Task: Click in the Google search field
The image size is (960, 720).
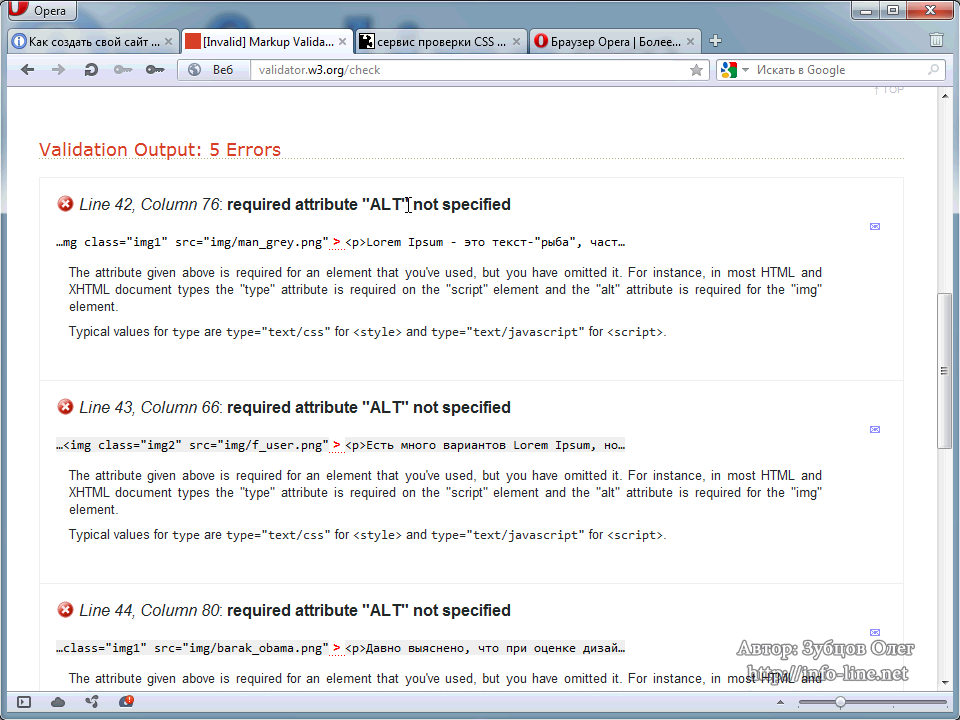Action: (838, 70)
